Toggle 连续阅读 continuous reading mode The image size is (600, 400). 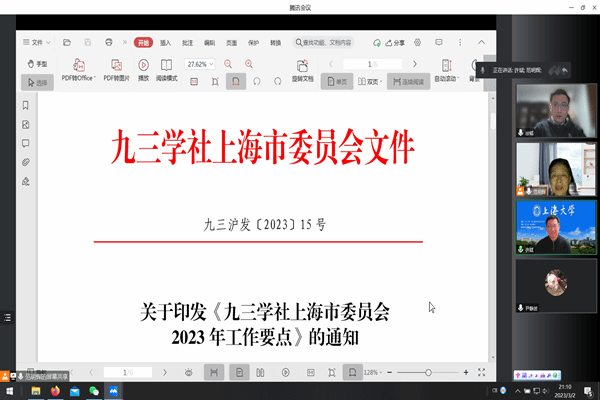(x=407, y=82)
